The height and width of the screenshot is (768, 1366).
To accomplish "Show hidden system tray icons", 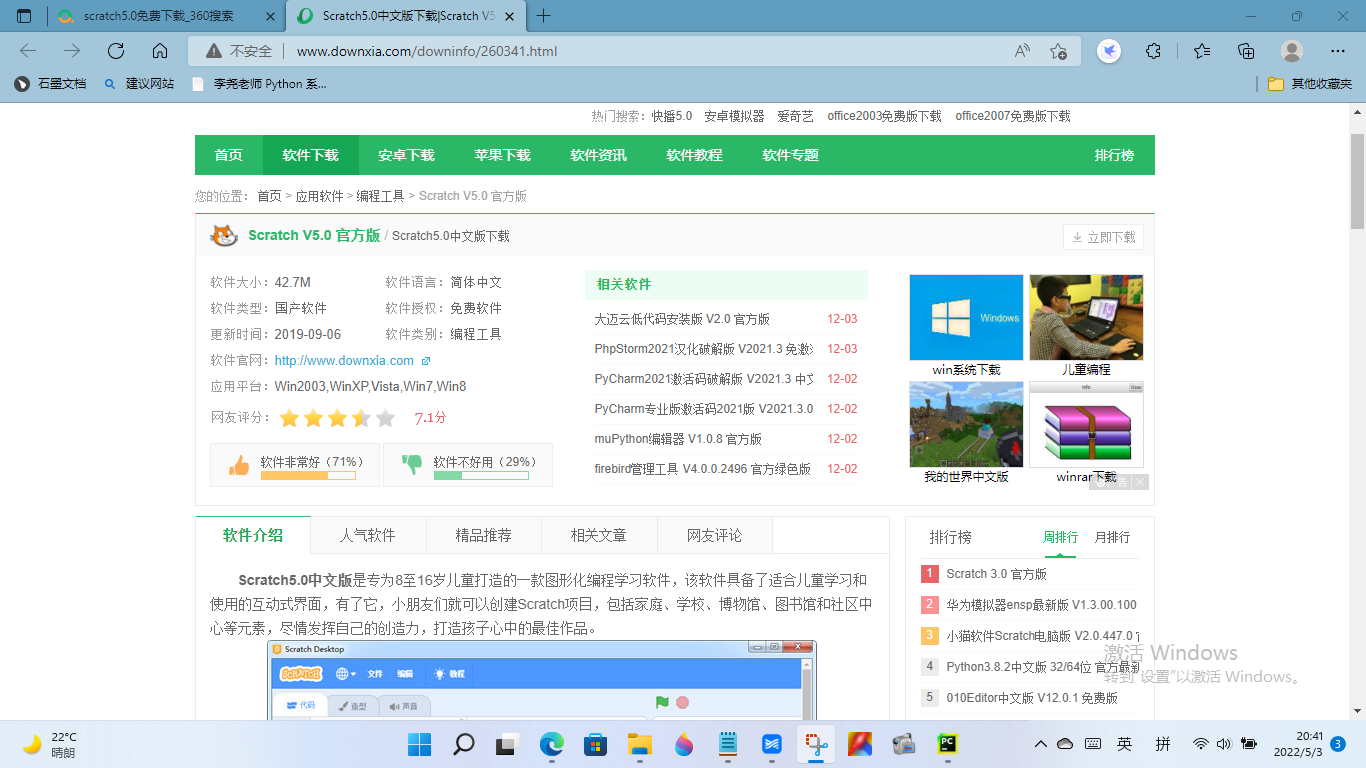I will [1041, 744].
